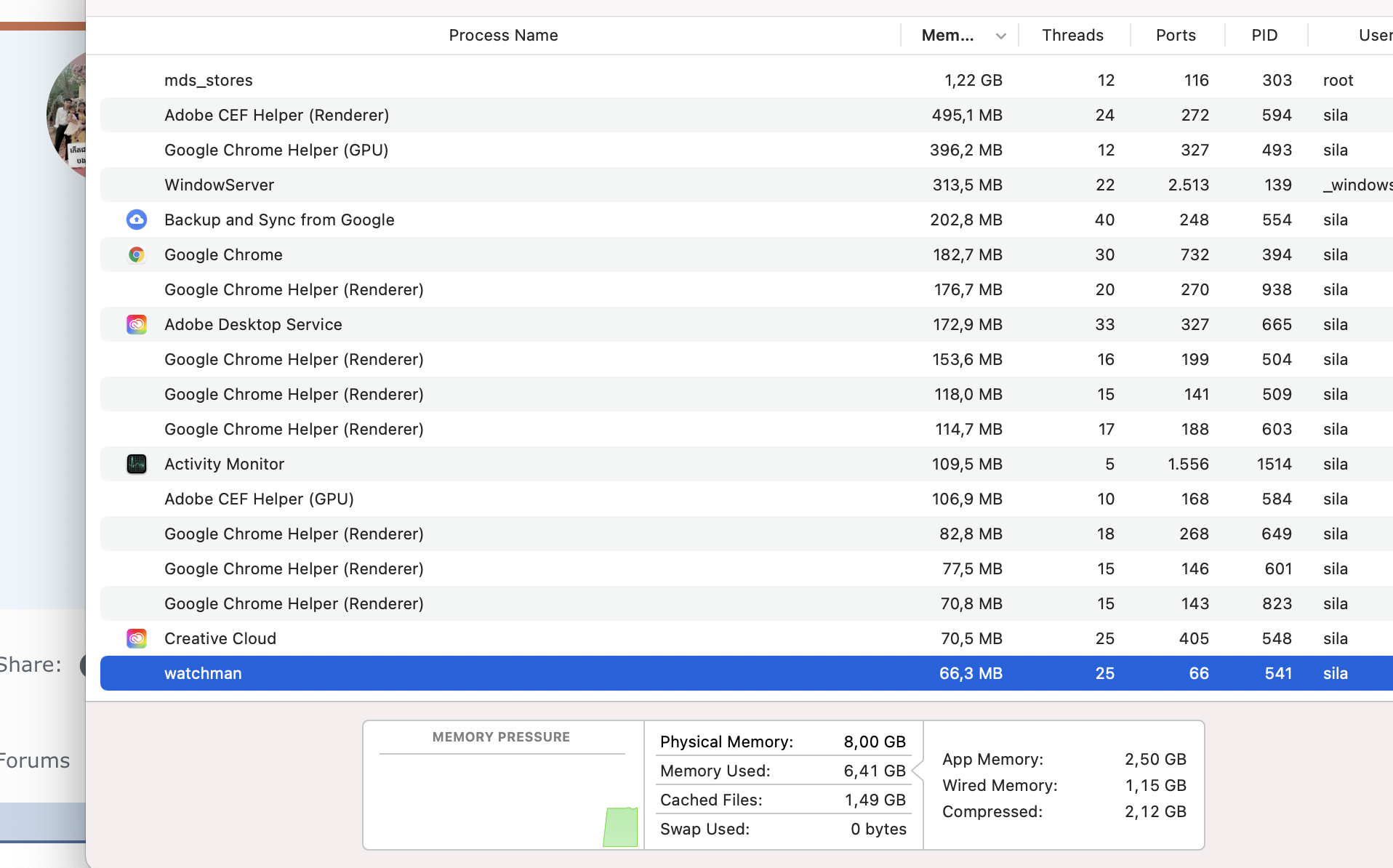Select the Adobe CEF Helper (Renderer) process
Viewport: 1393px width, 868px height.
click(x=747, y=115)
